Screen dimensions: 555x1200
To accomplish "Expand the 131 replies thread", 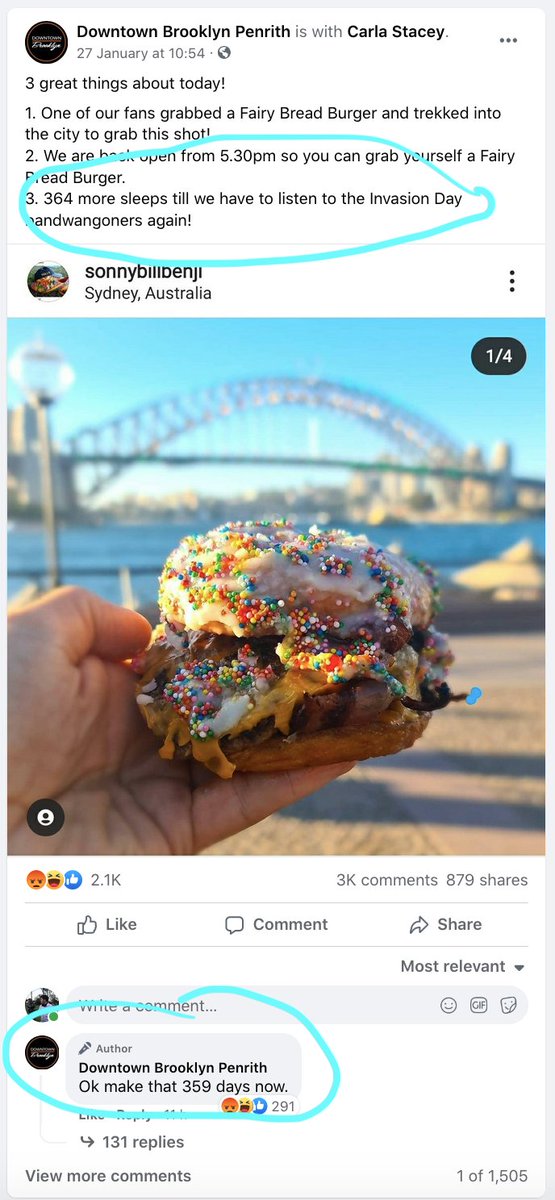I will pos(132,1142).
